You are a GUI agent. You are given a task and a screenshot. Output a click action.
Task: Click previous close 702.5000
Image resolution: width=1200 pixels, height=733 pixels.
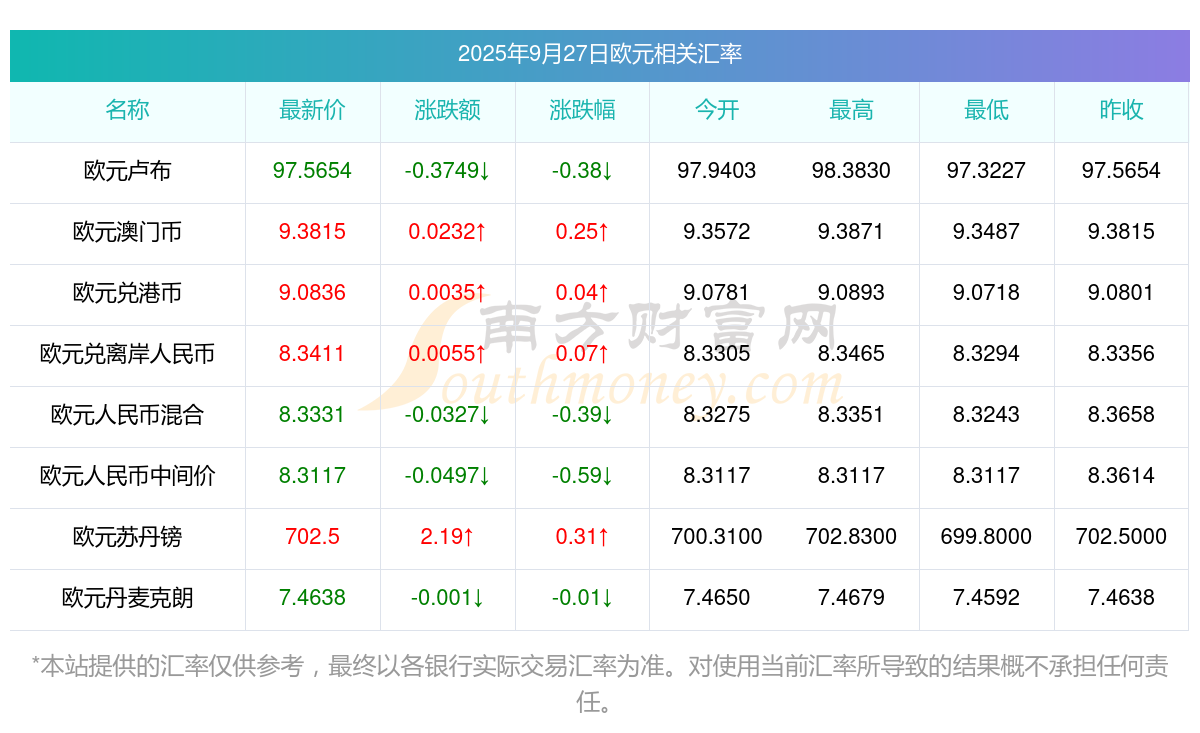pyautogui.click(x=1121, y=537)
